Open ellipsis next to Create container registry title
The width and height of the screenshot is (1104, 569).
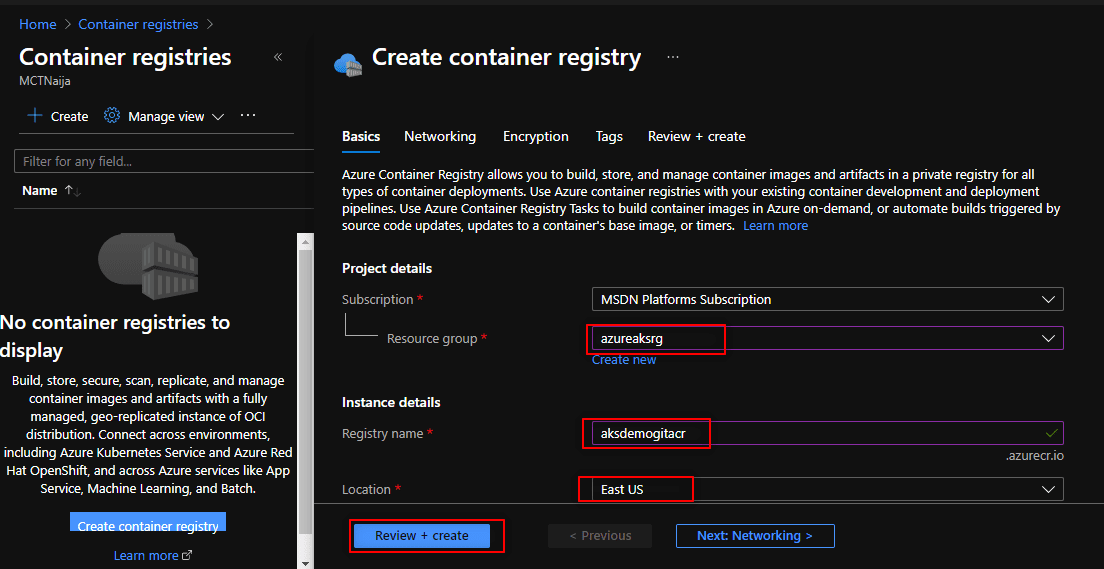coord(673,57)
